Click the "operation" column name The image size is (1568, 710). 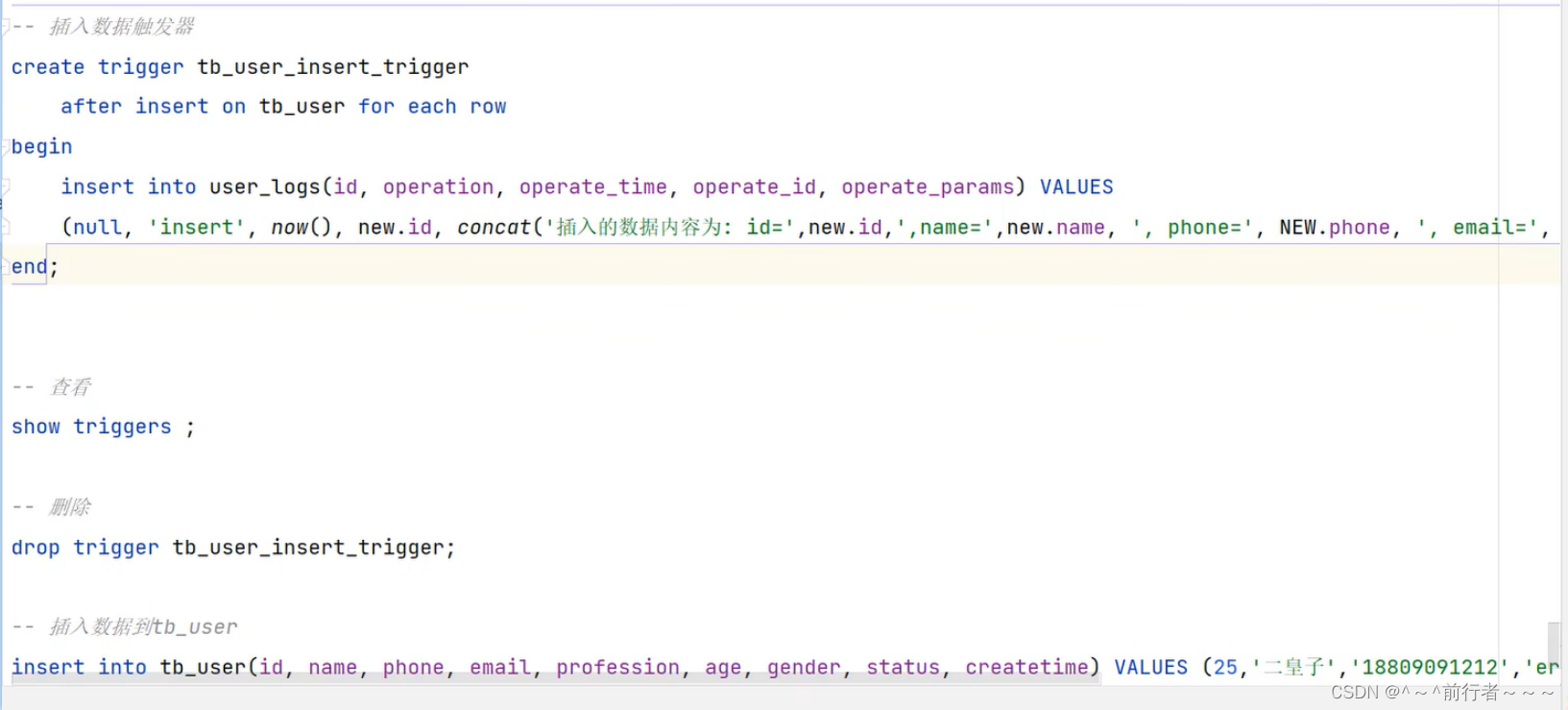(438, 187)
